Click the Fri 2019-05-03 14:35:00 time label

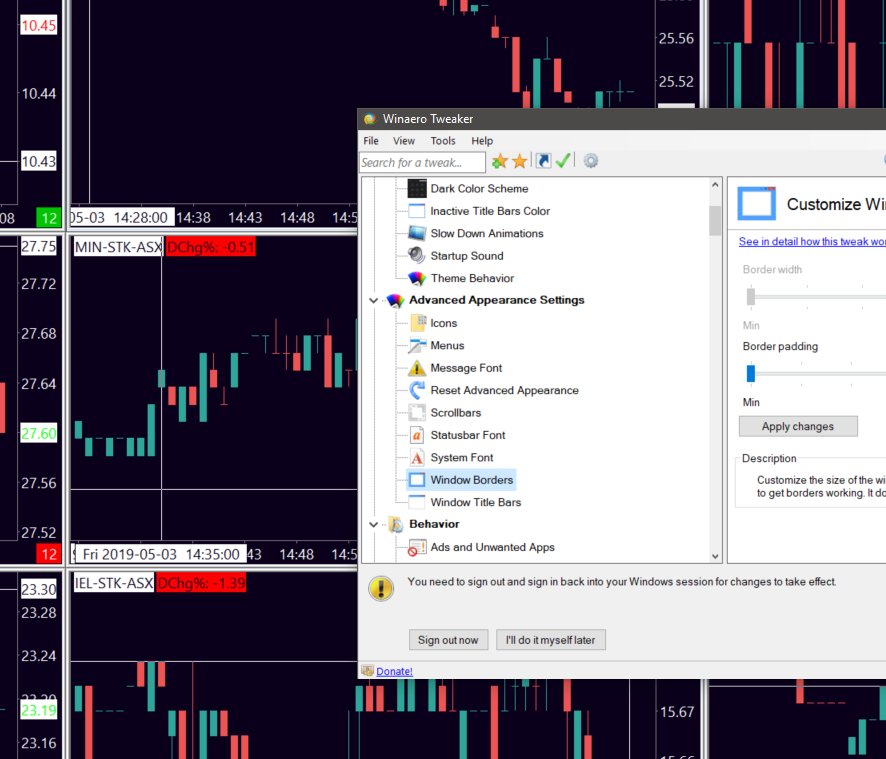[160, 554]
